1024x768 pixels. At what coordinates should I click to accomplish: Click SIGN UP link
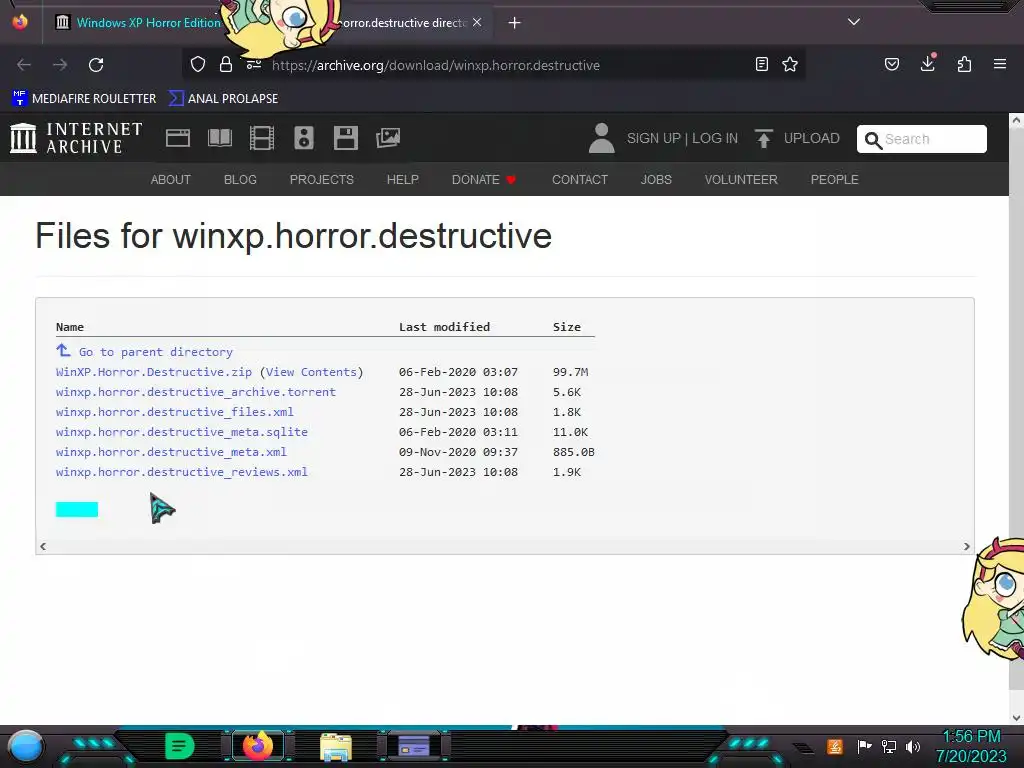[x=653, y=138]
